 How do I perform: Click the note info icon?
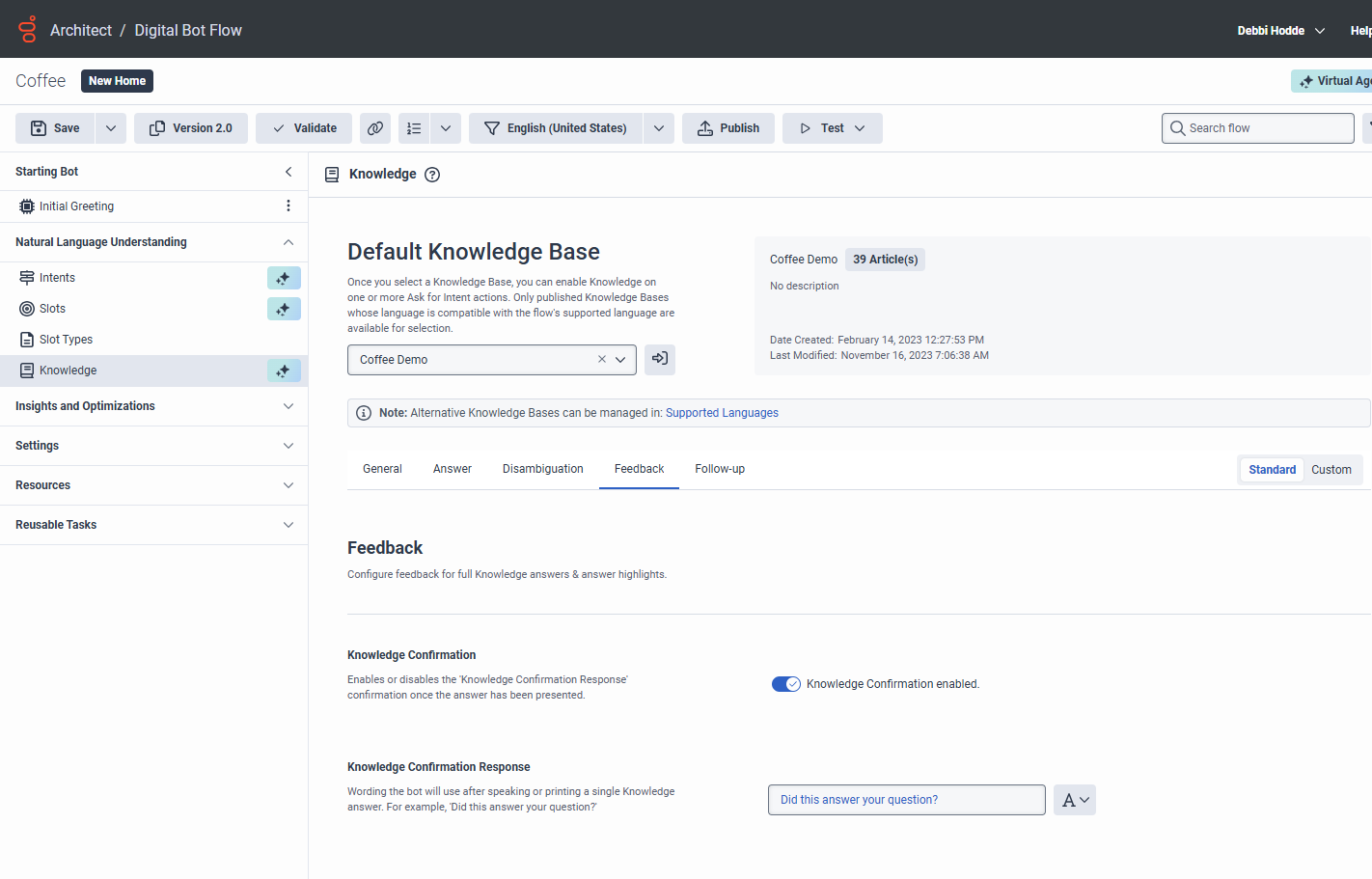point(364,413)
